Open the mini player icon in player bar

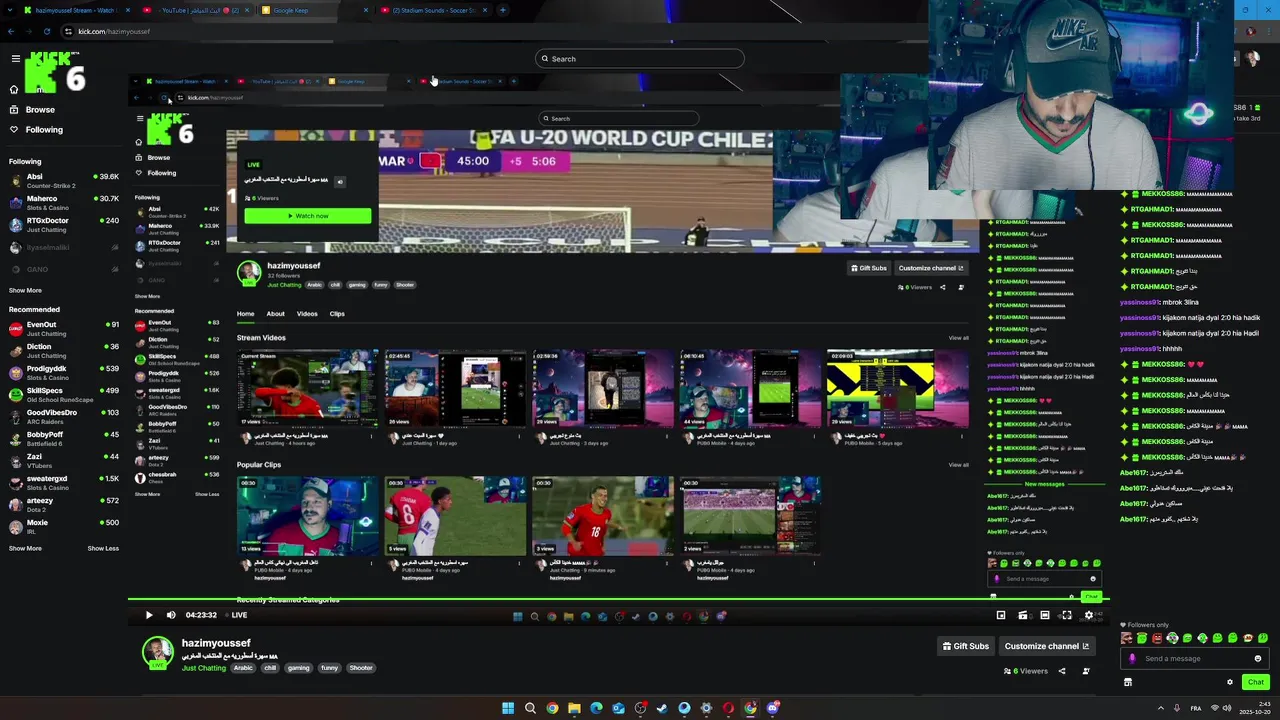click(x=1001, y=615)
